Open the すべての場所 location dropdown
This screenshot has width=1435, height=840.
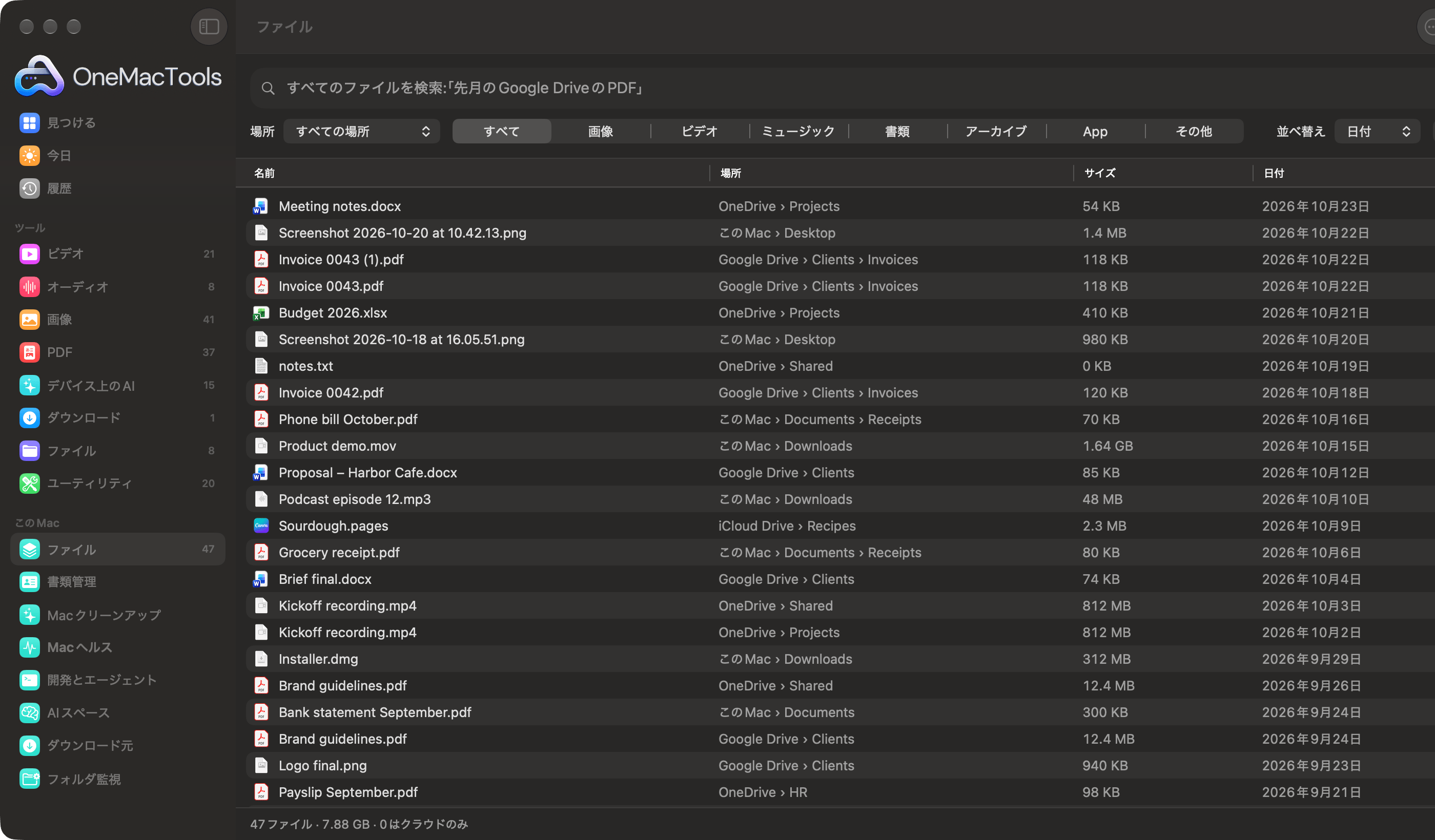362,132
